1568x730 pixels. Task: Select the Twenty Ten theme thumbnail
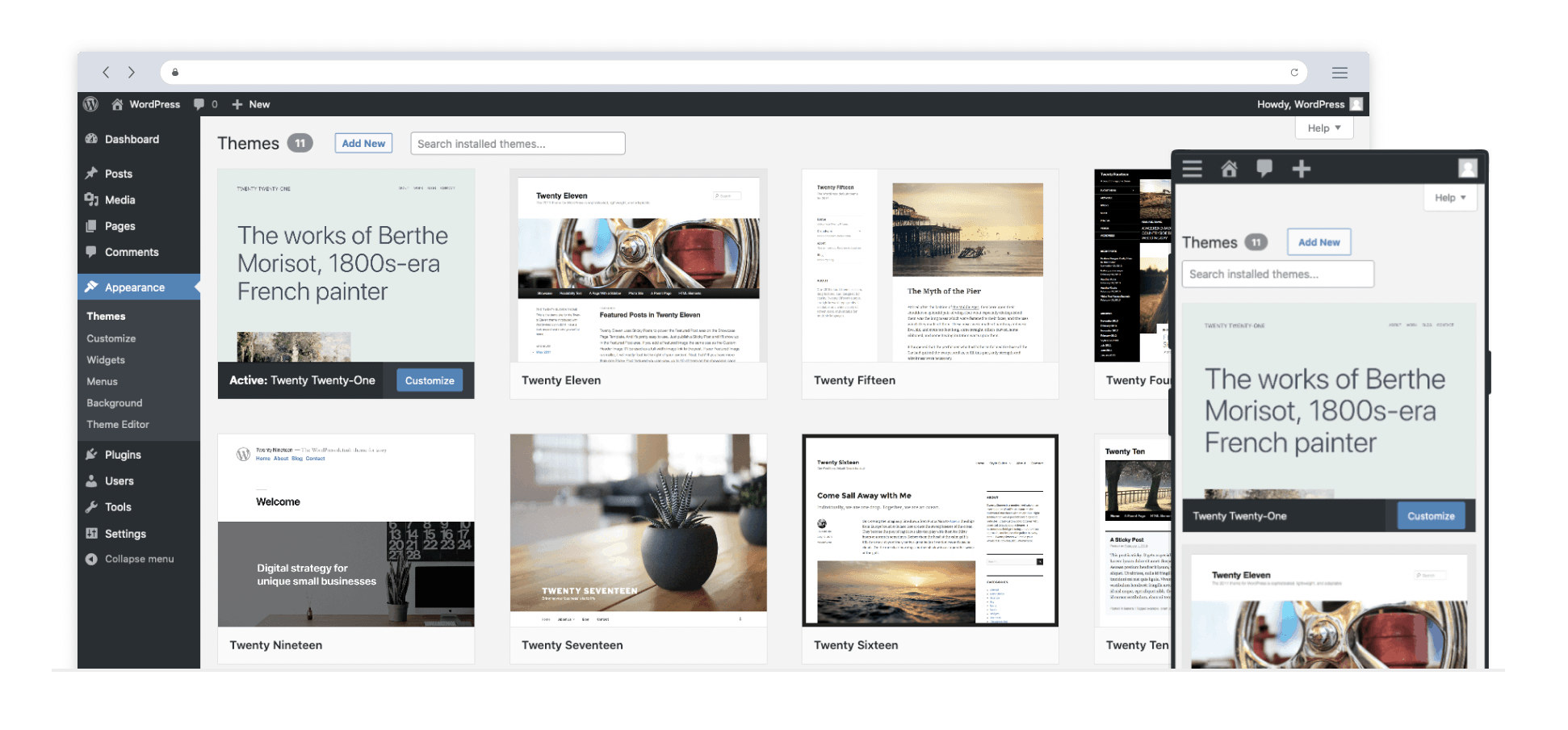click(x=1132, y=531)
